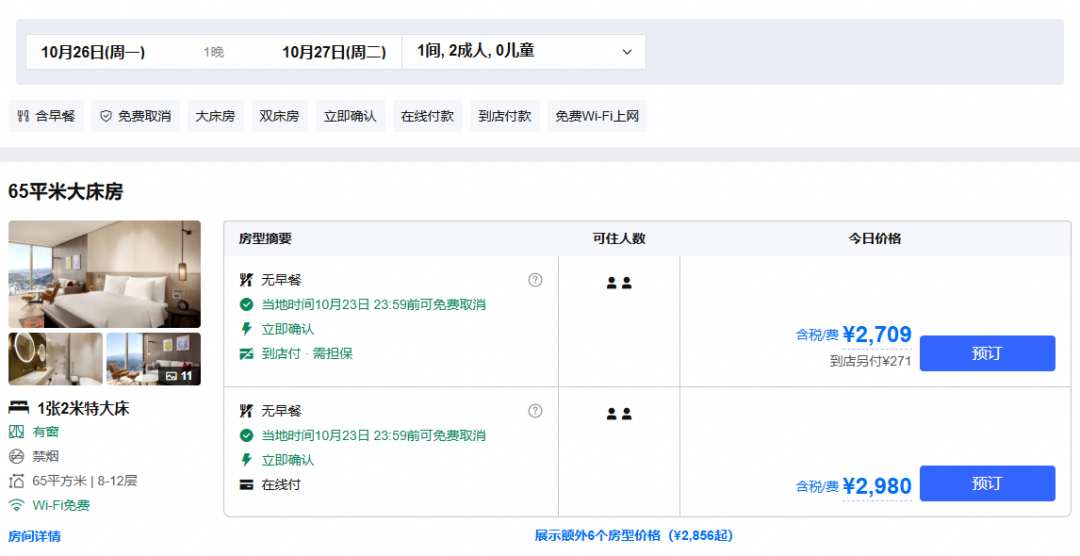Open the 房间详情 link
The image size is (1080, 556).
34,536
